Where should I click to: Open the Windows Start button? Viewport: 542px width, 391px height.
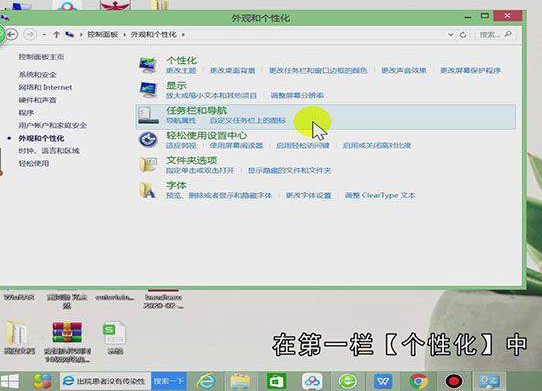(x=10, y=381)
